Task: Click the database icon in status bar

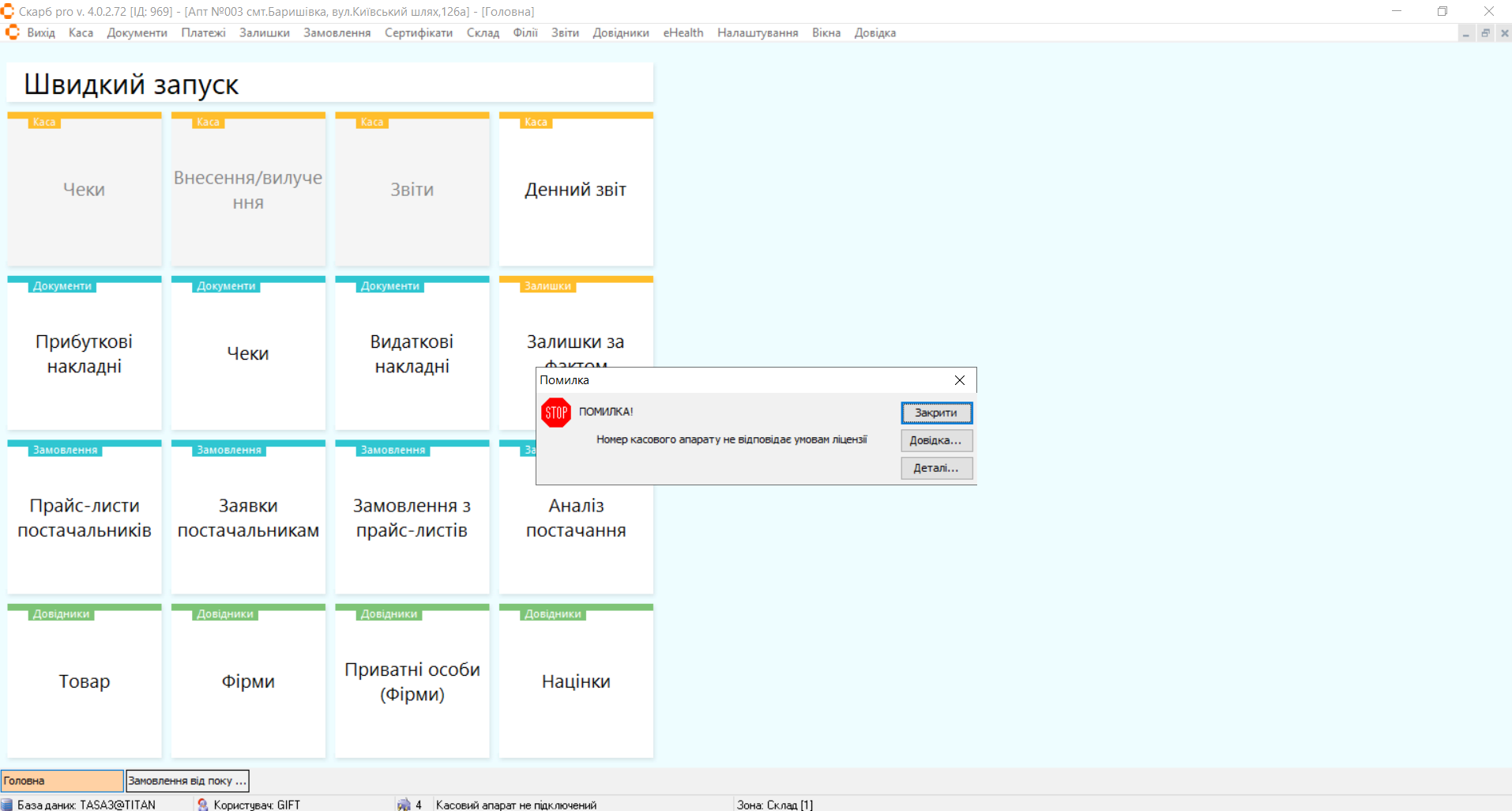Action: [7, 805]
